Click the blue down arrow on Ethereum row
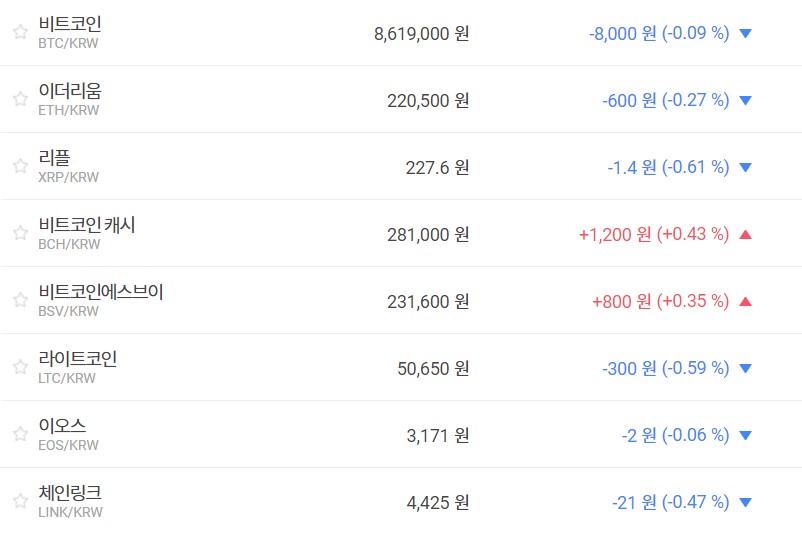Image resolution: width=802 pixels, height=534 pixels. pyautogui.click(x=745, y=100)
